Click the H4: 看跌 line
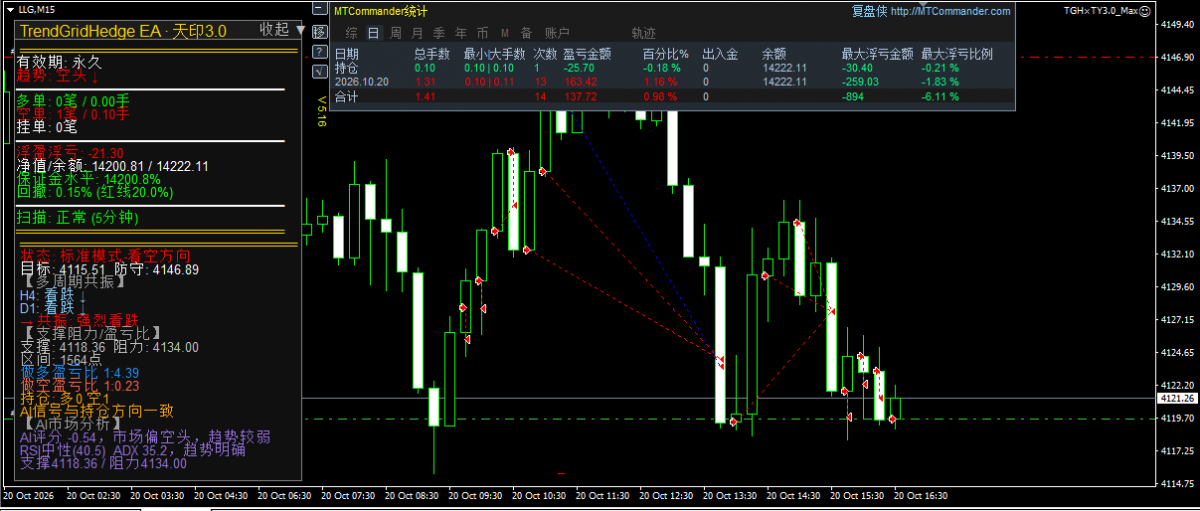 [x=54, y=295]
